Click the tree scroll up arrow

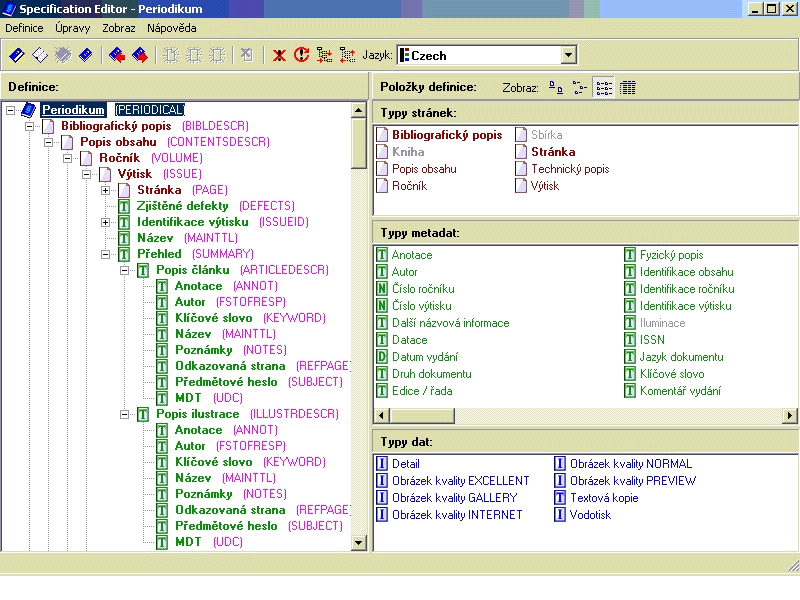pos(359,110)
